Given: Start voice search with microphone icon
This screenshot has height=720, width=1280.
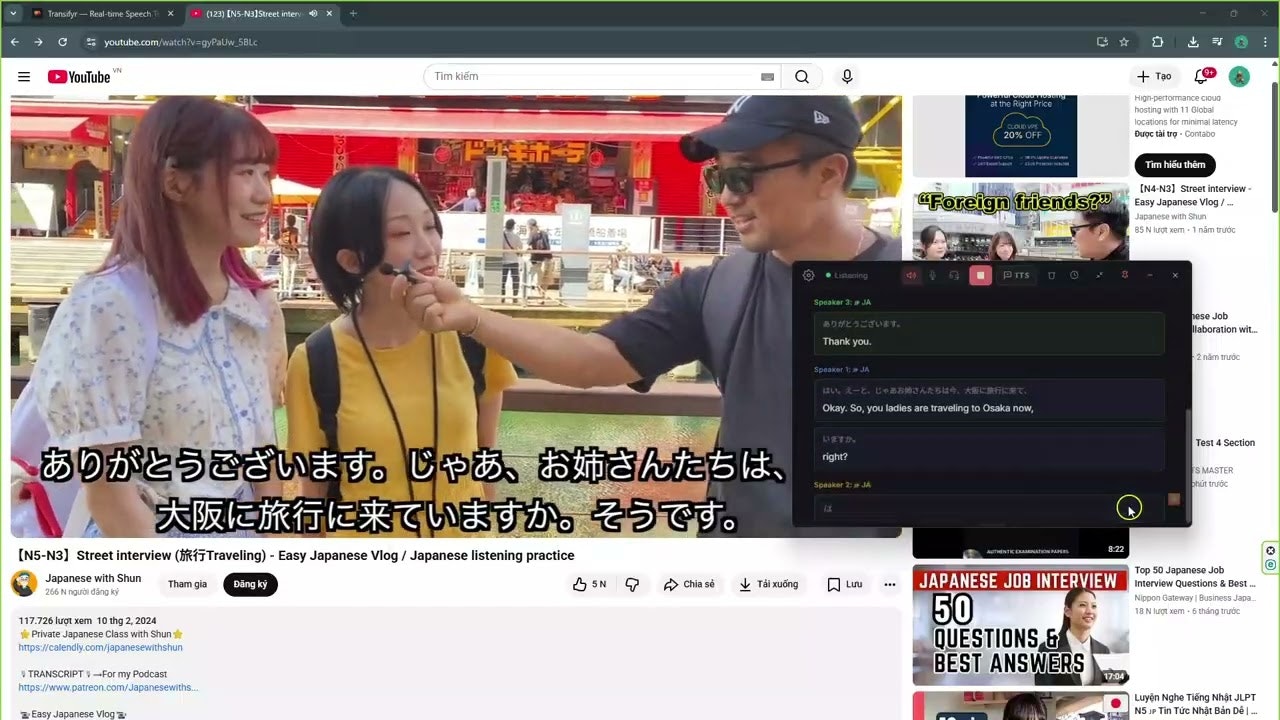Looking at the screenshot, I should click(847, 77).
